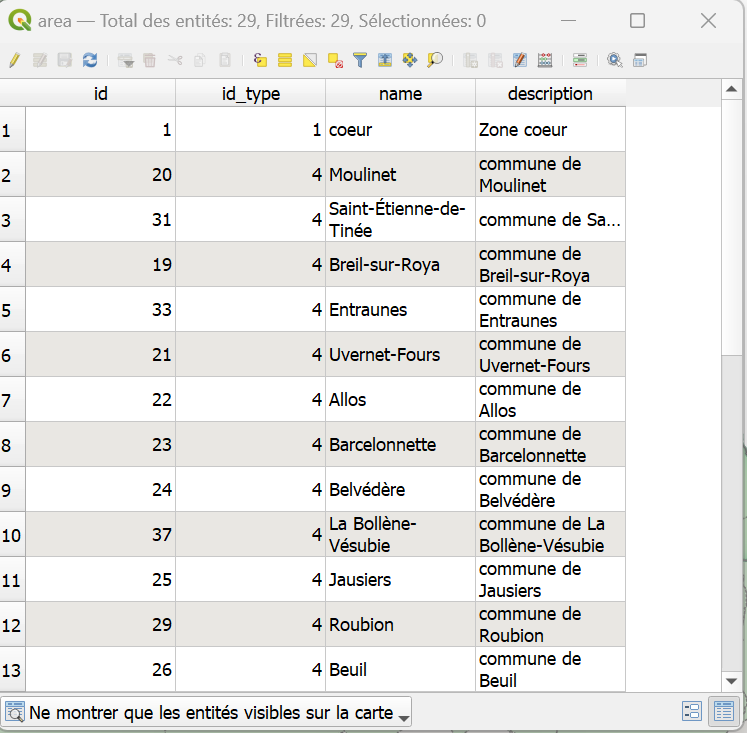Dock the attribute table
Screen dimensions: 747x733
coord(640,60)
